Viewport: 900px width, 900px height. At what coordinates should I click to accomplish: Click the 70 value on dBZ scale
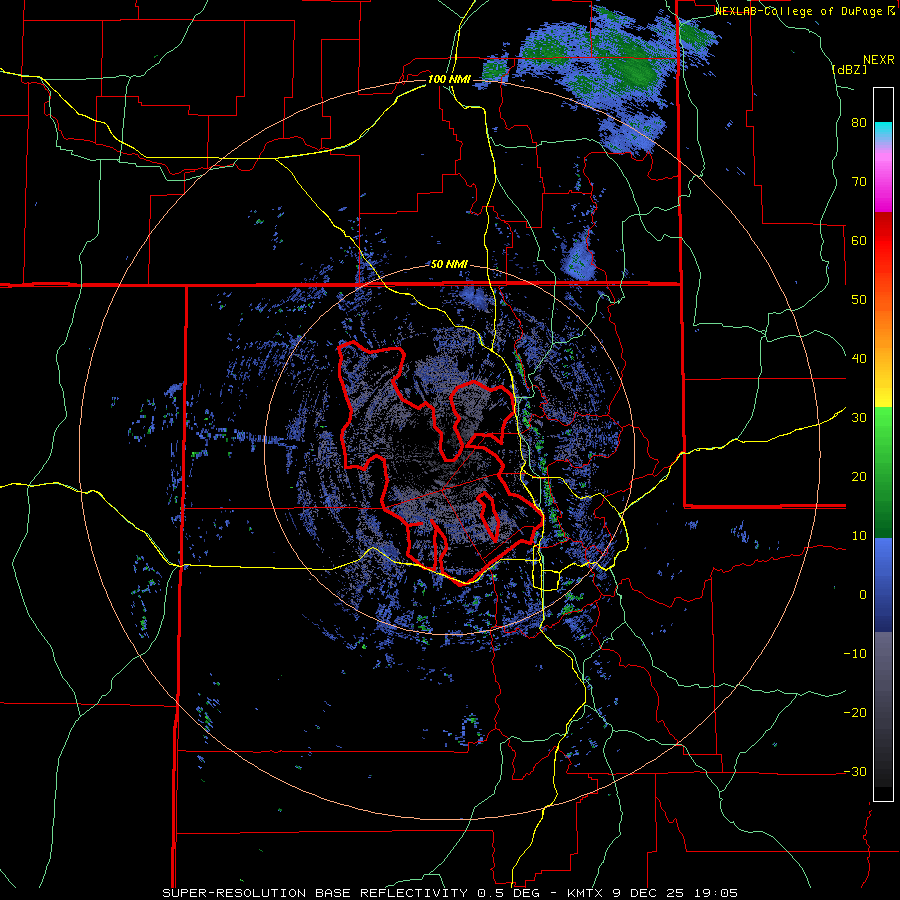(x=859, y=182)
